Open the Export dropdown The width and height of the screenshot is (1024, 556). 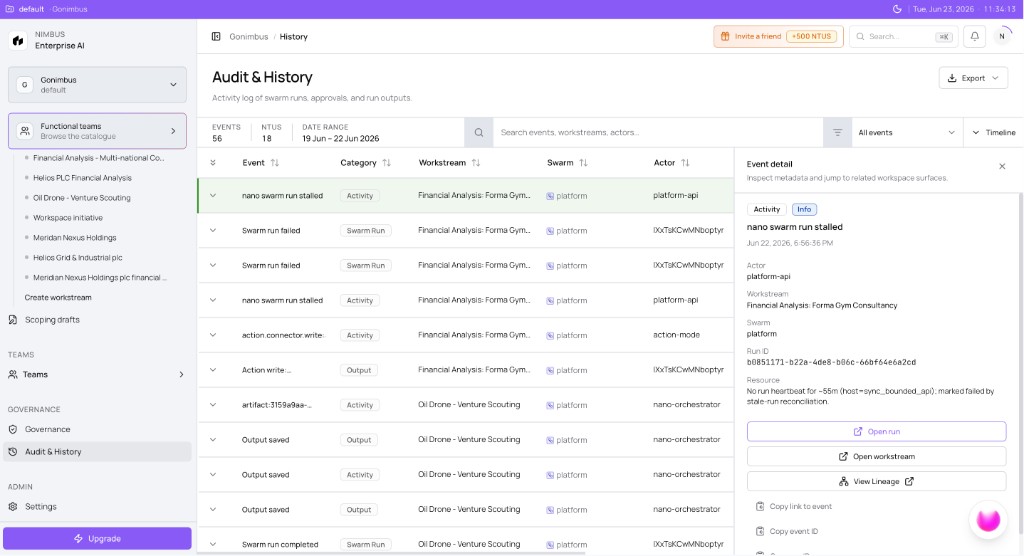[x=973, y=78]
